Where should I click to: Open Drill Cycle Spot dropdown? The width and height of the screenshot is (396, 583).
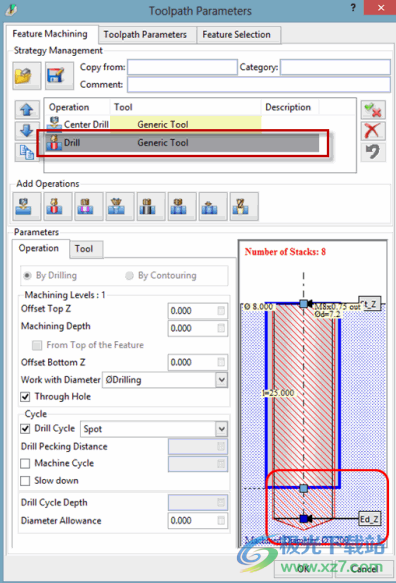click(222, 429)
